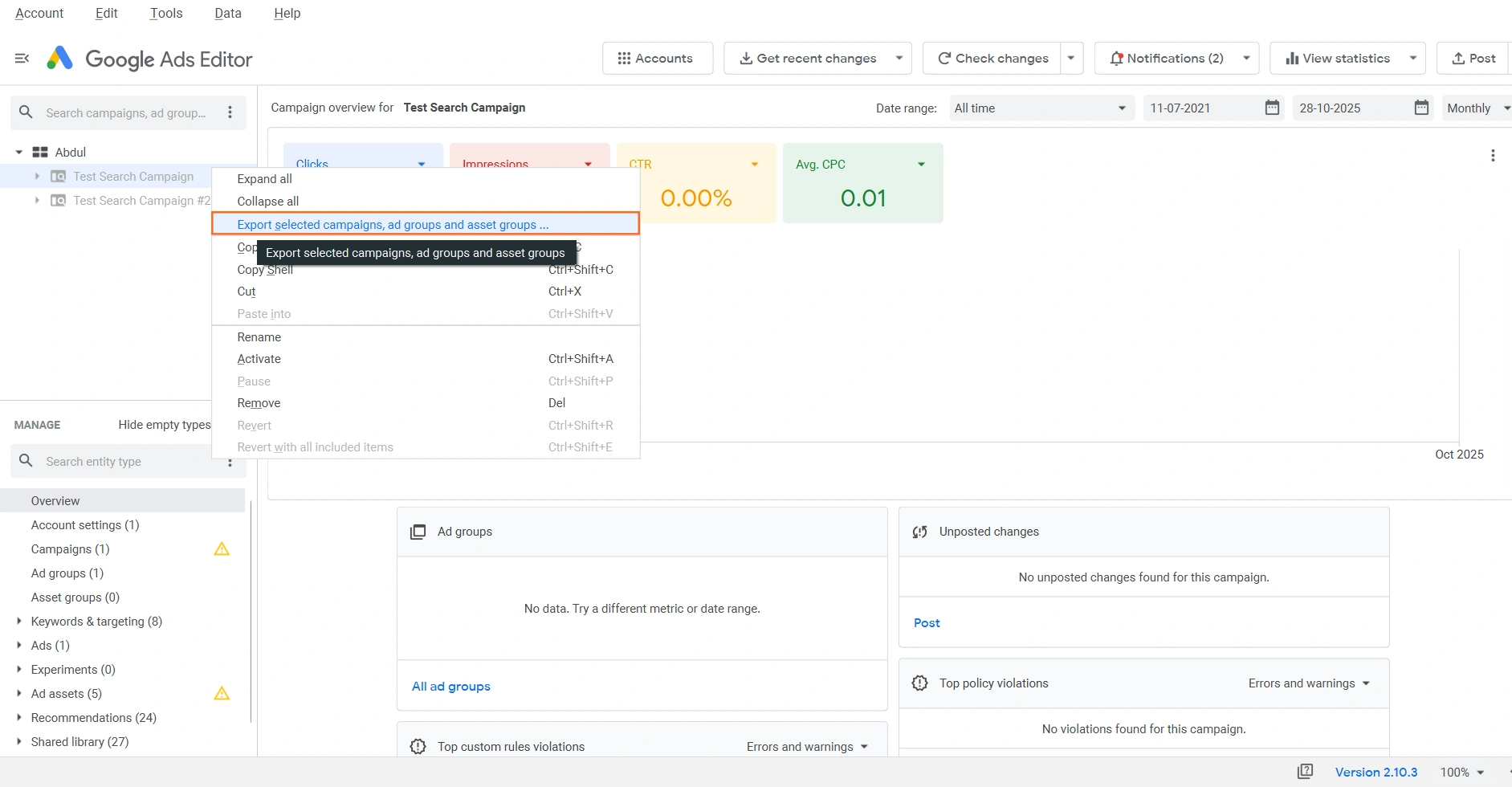Open Notifications (2)

coord(1167,59)
